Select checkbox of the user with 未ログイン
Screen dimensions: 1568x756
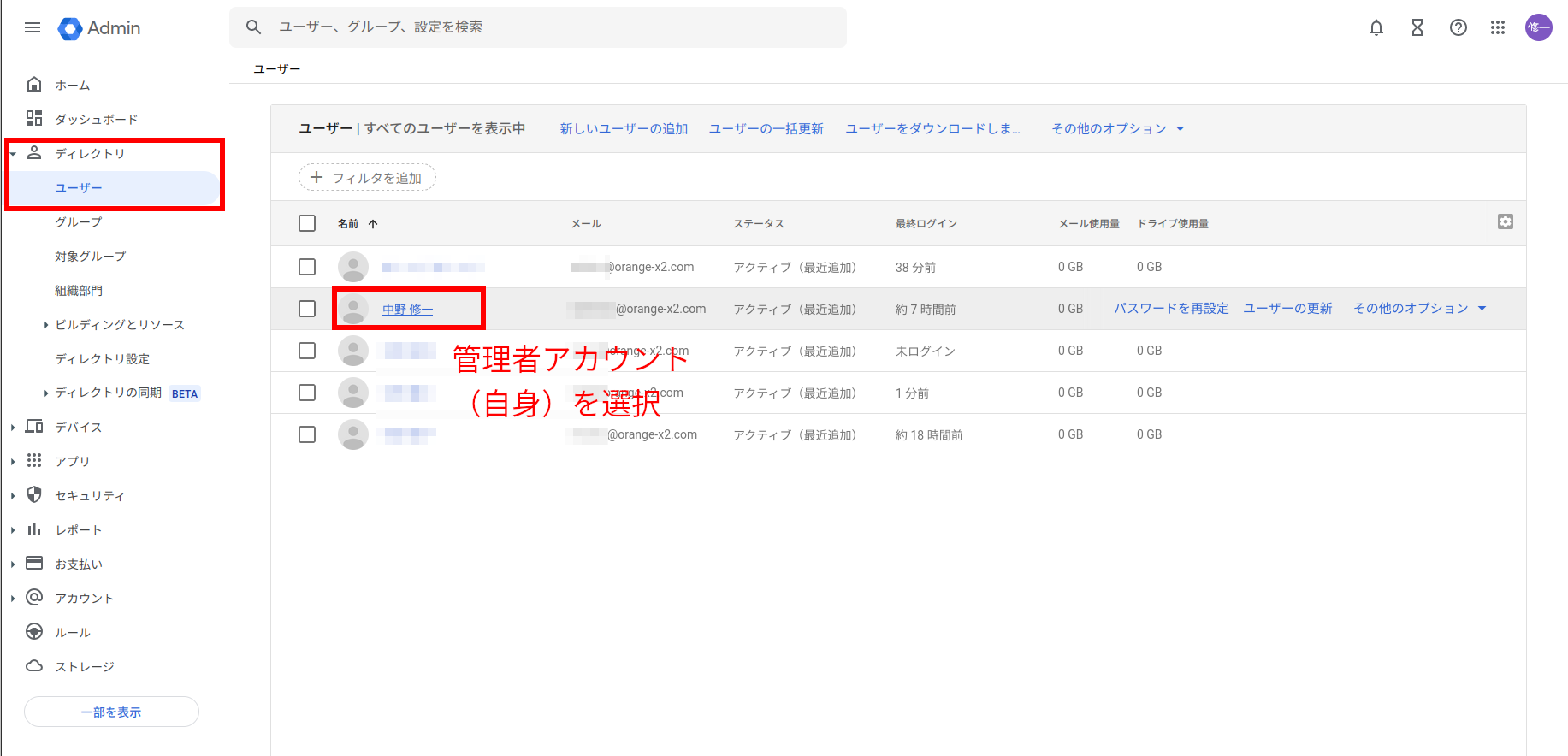coord(307,351)
